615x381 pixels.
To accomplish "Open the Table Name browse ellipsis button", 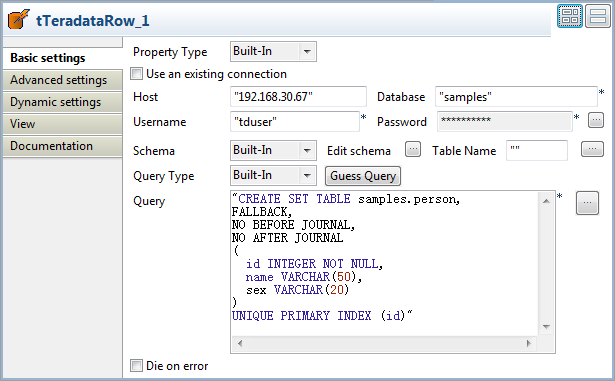I will (x=592, y=149).
